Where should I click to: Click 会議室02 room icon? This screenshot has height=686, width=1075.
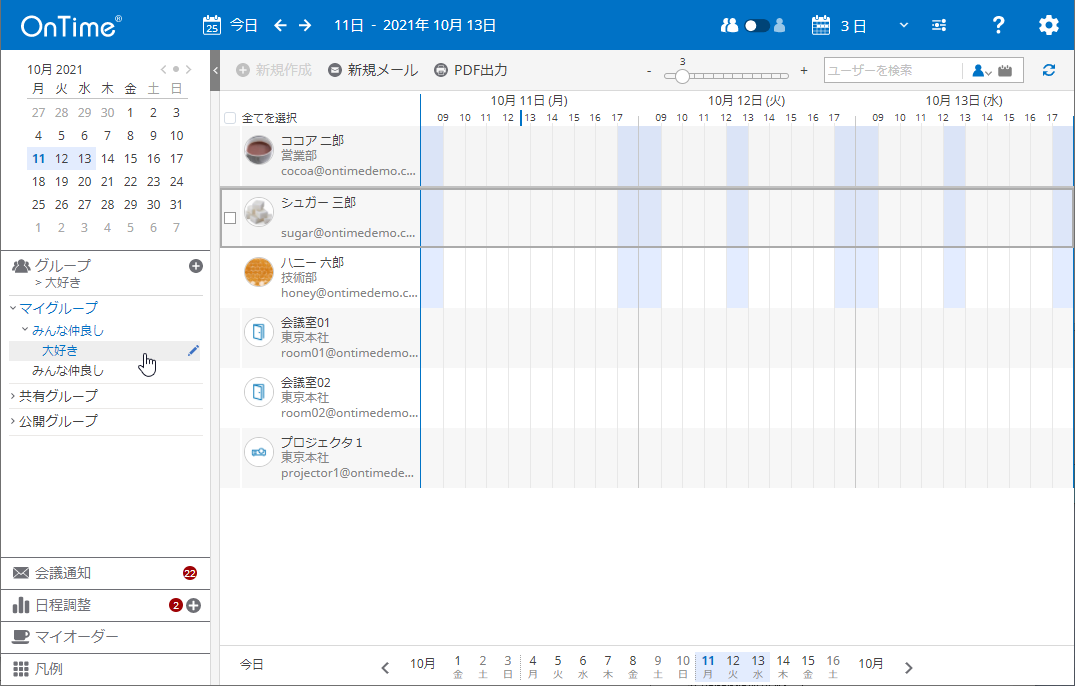pos(259,392)
